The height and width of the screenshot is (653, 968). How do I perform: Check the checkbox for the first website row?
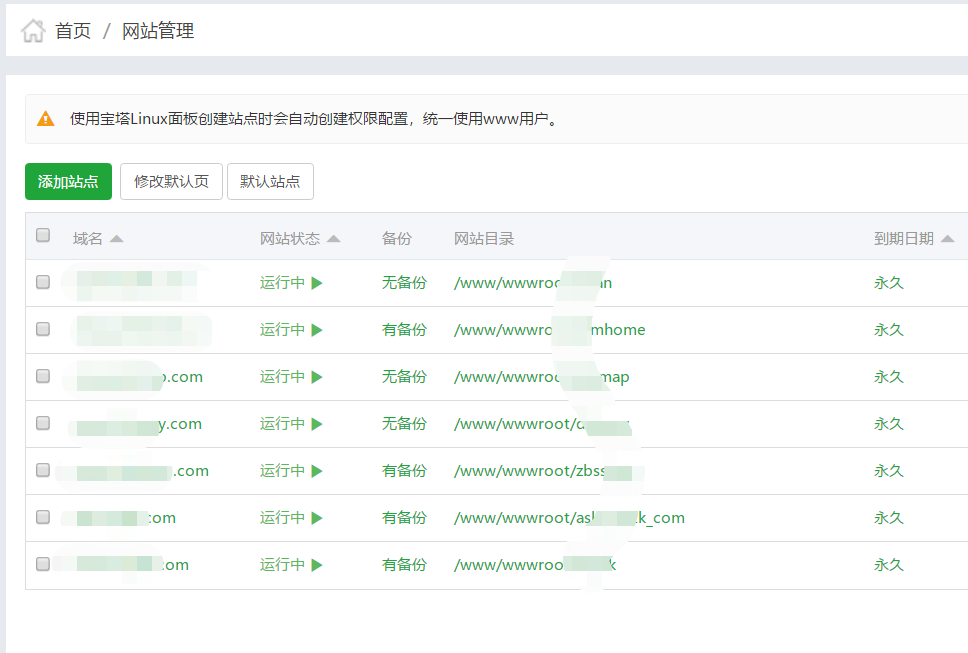pyautogui.click(x=43, y=282)
